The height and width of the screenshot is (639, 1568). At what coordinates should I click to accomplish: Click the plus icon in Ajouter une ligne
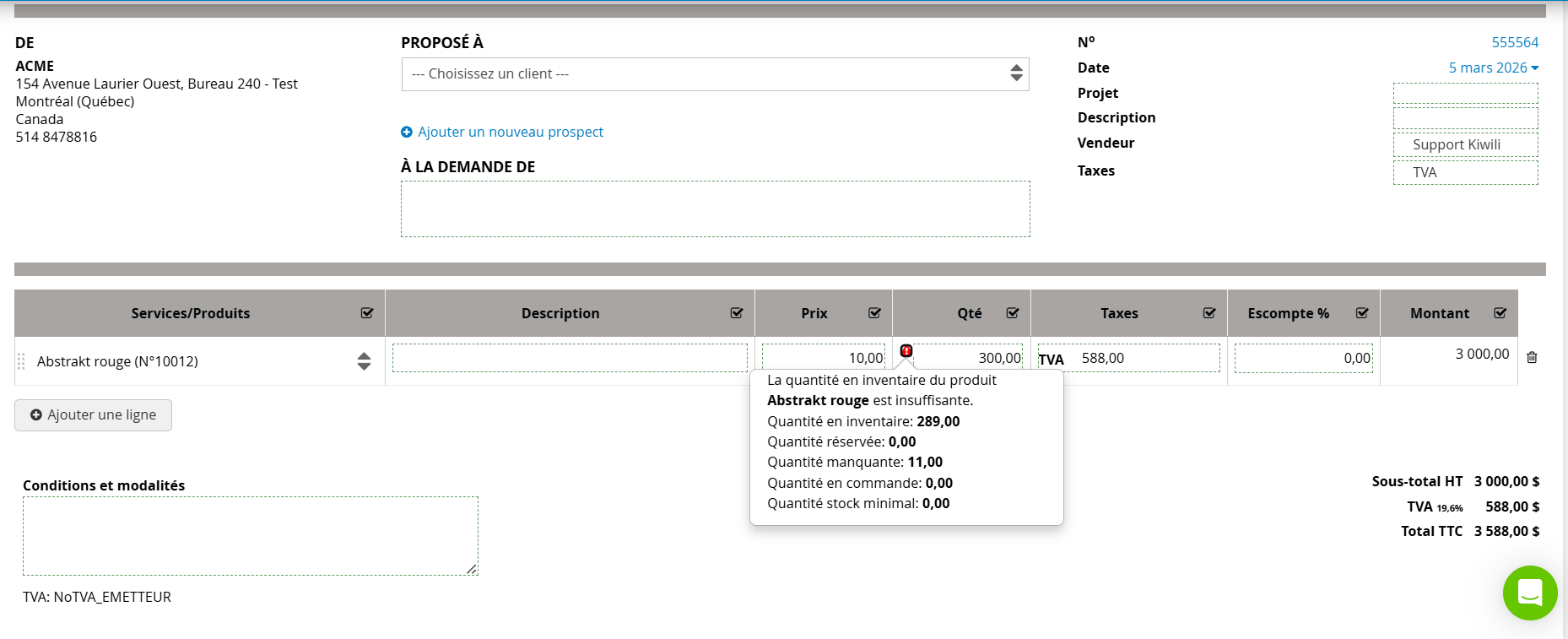tap(36, 415)
